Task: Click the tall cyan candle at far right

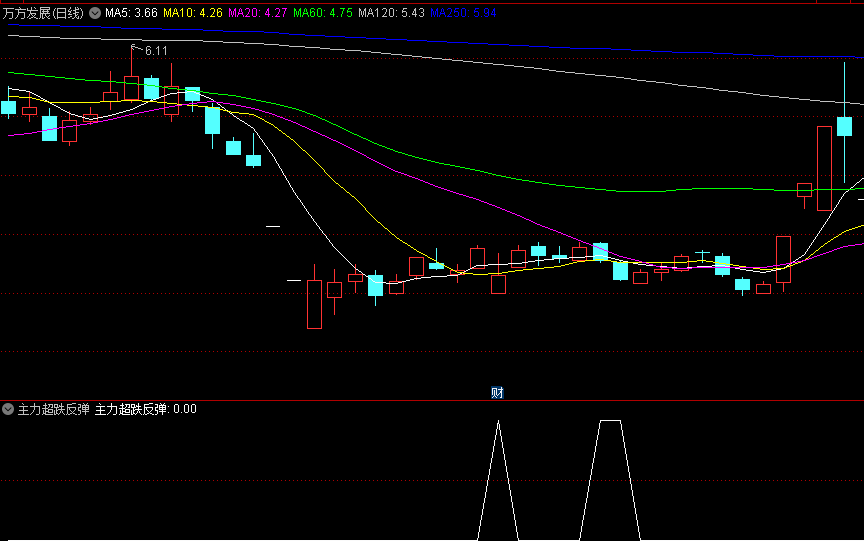Action: coord(844,126)
